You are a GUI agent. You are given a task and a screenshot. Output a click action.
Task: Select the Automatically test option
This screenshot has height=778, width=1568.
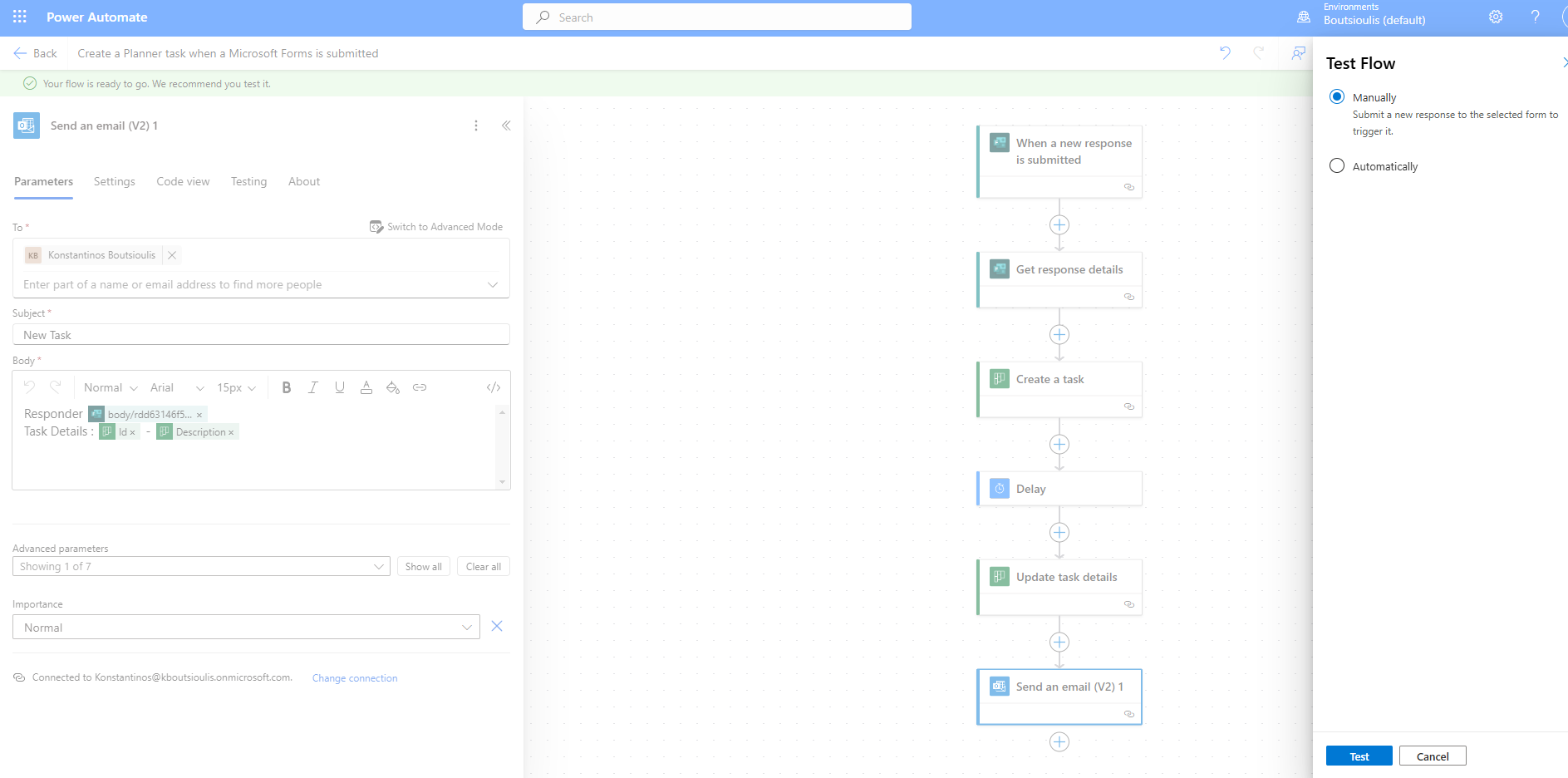pyautogui.click(x=1337, y=165)
